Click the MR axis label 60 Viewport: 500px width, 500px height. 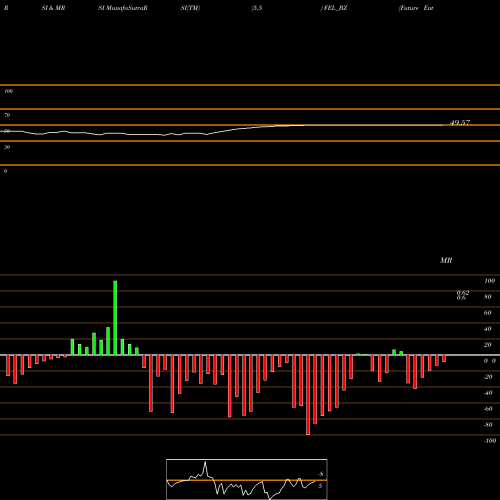(x=488, y=313)
